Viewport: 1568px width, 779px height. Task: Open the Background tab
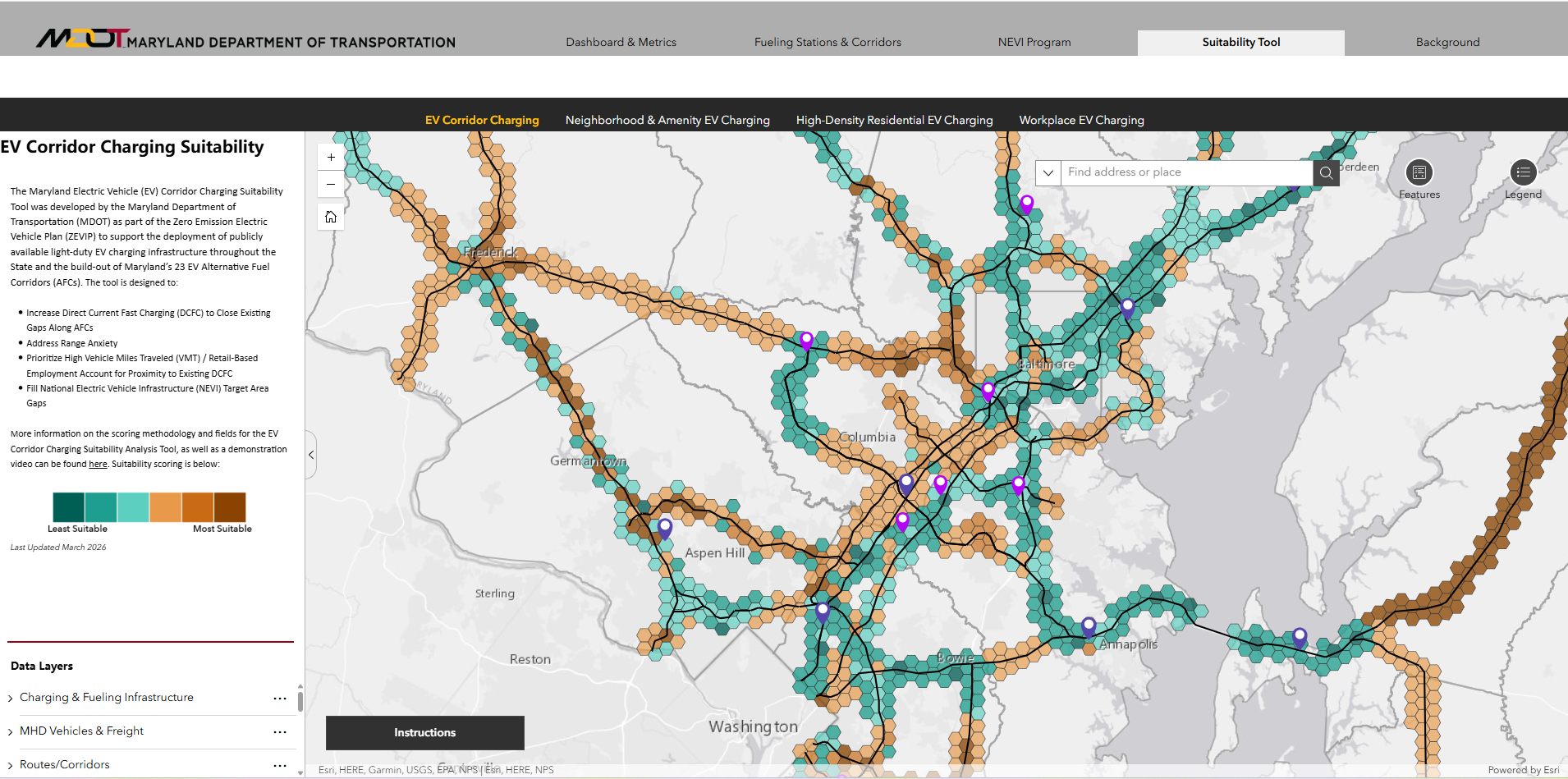(1447, 42)
